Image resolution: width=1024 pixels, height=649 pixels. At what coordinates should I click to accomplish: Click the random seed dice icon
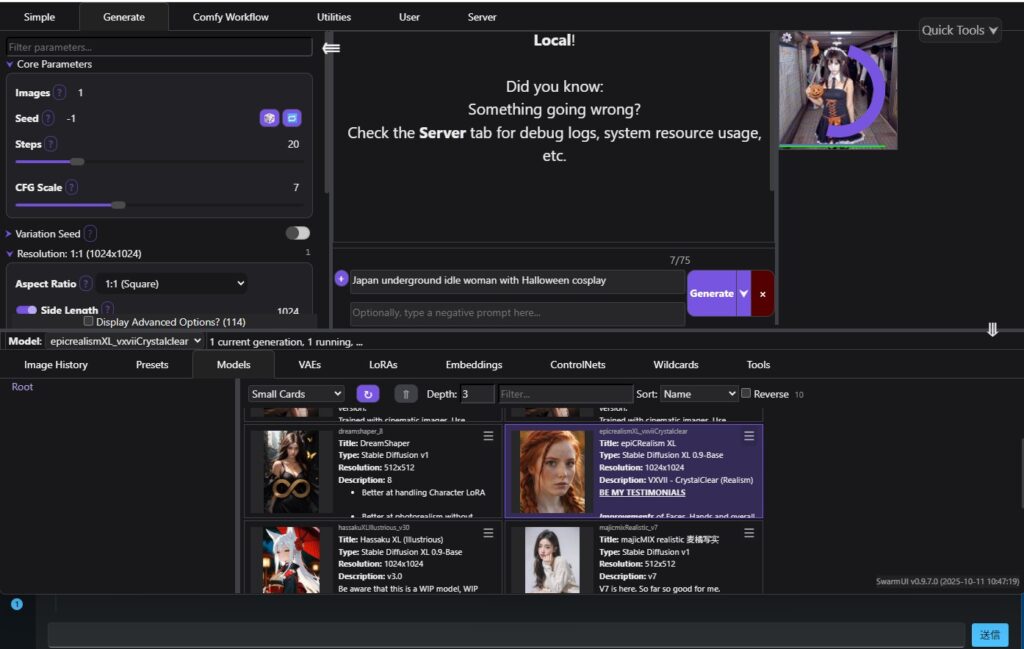(x=269, y=118)
